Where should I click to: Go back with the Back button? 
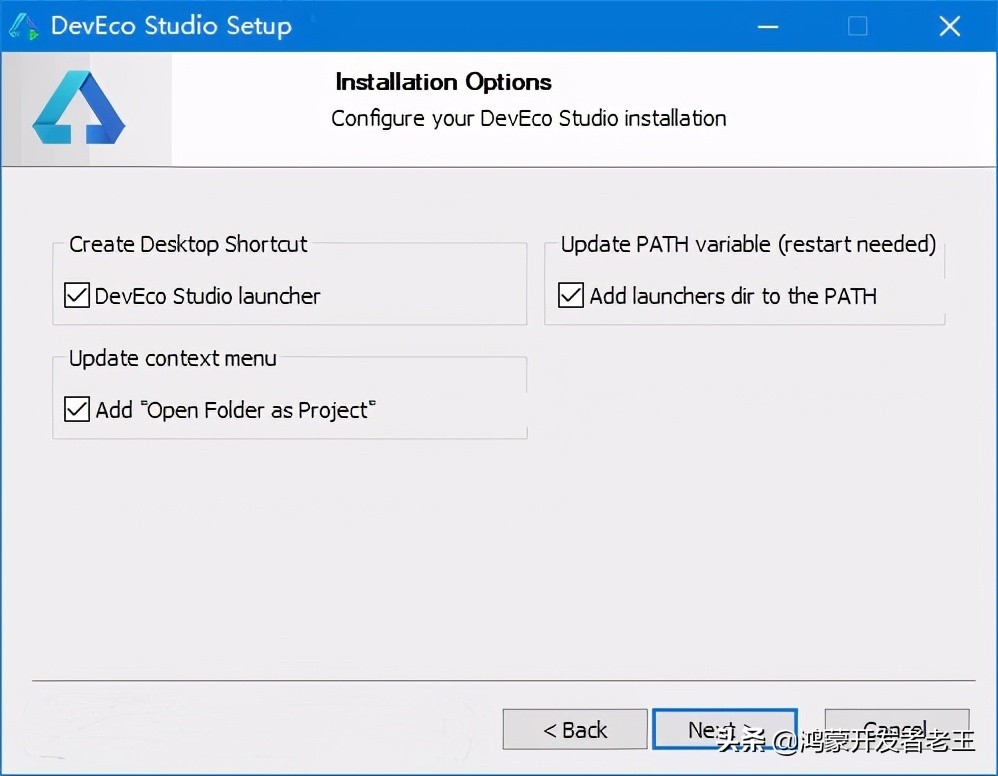[575, 730]
